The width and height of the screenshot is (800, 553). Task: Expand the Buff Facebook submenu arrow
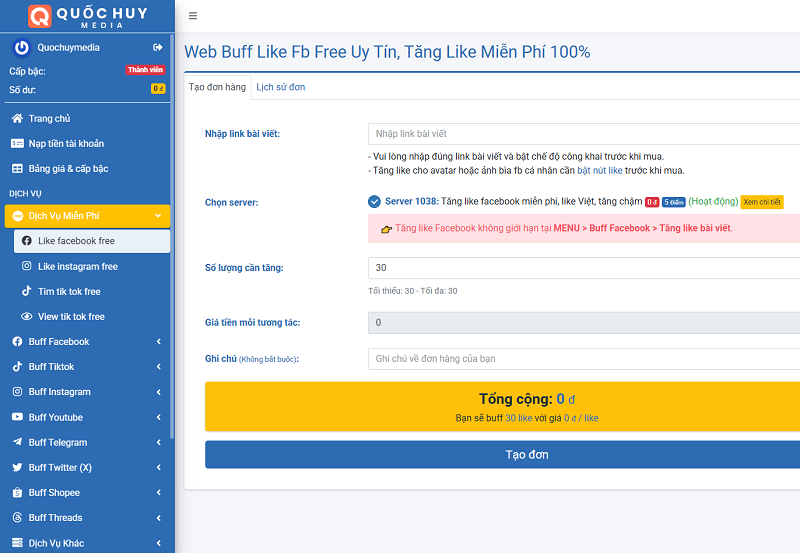click(x=159, y=341)
